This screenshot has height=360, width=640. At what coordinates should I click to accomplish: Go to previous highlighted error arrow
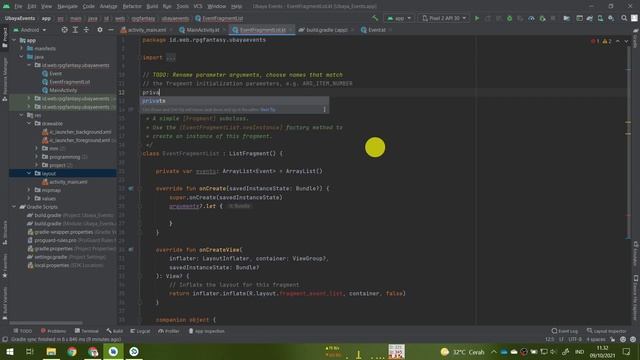(618, 41)
